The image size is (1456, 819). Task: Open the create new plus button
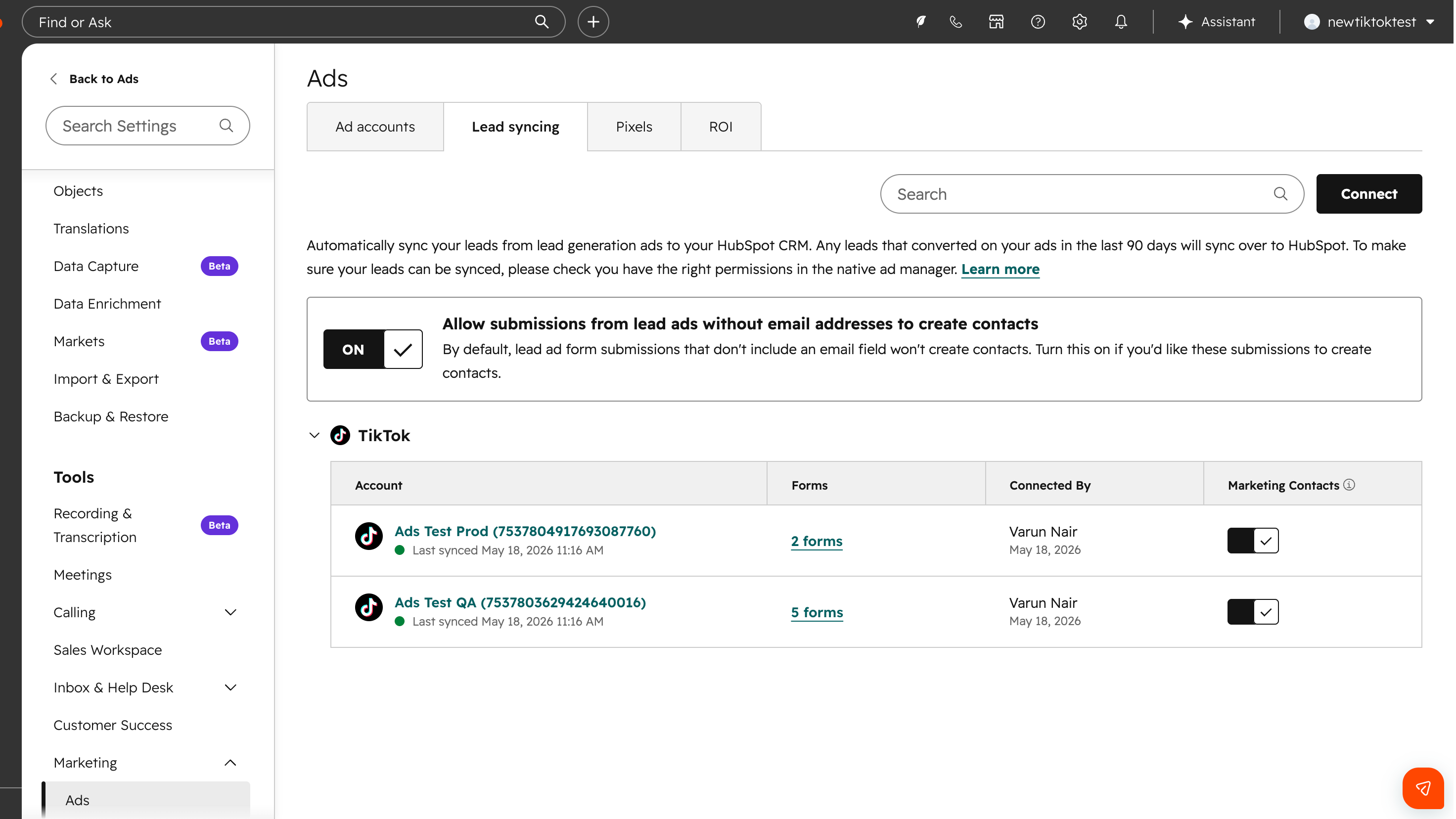[593, 22]
